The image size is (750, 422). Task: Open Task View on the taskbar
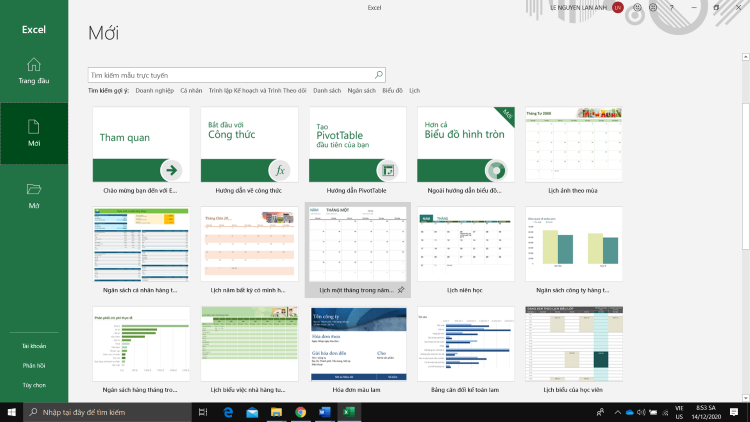(203, 412)
